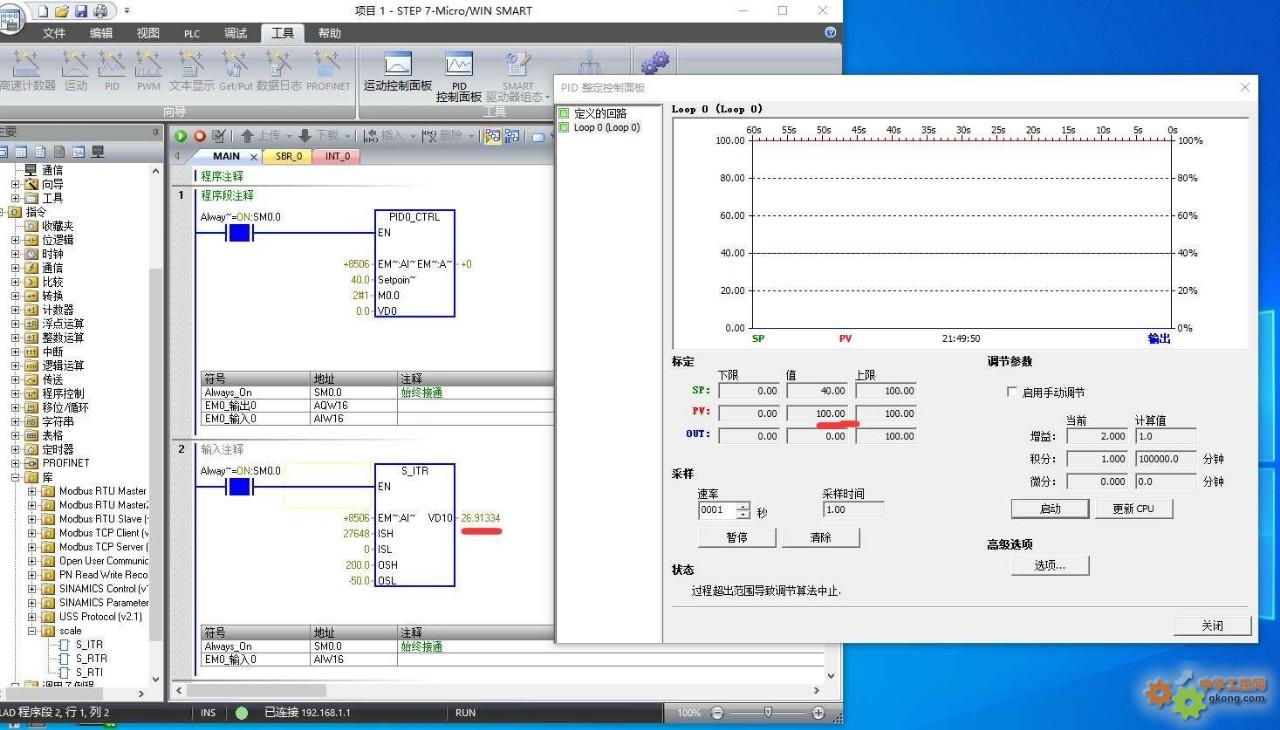The width and height of the screenshot is (1280, 730).
Task: Click the help question mark icon
Action: click(830, 33)
